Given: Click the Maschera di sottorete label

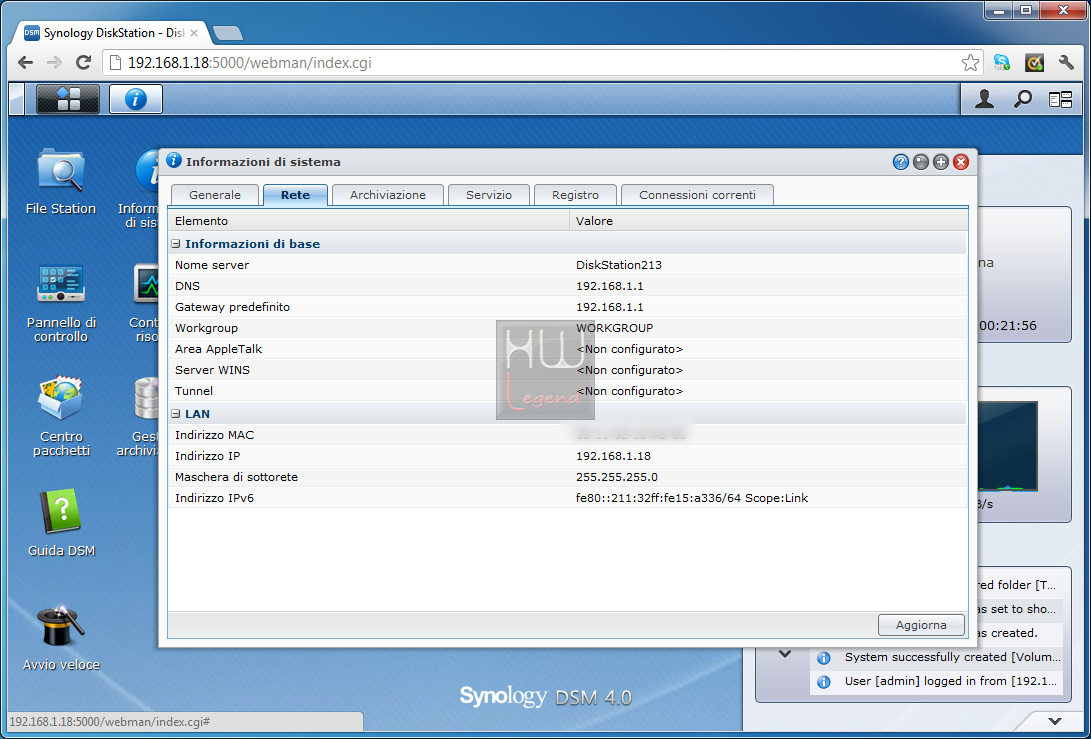Looking at the screenshot, I should coord(237,477).
